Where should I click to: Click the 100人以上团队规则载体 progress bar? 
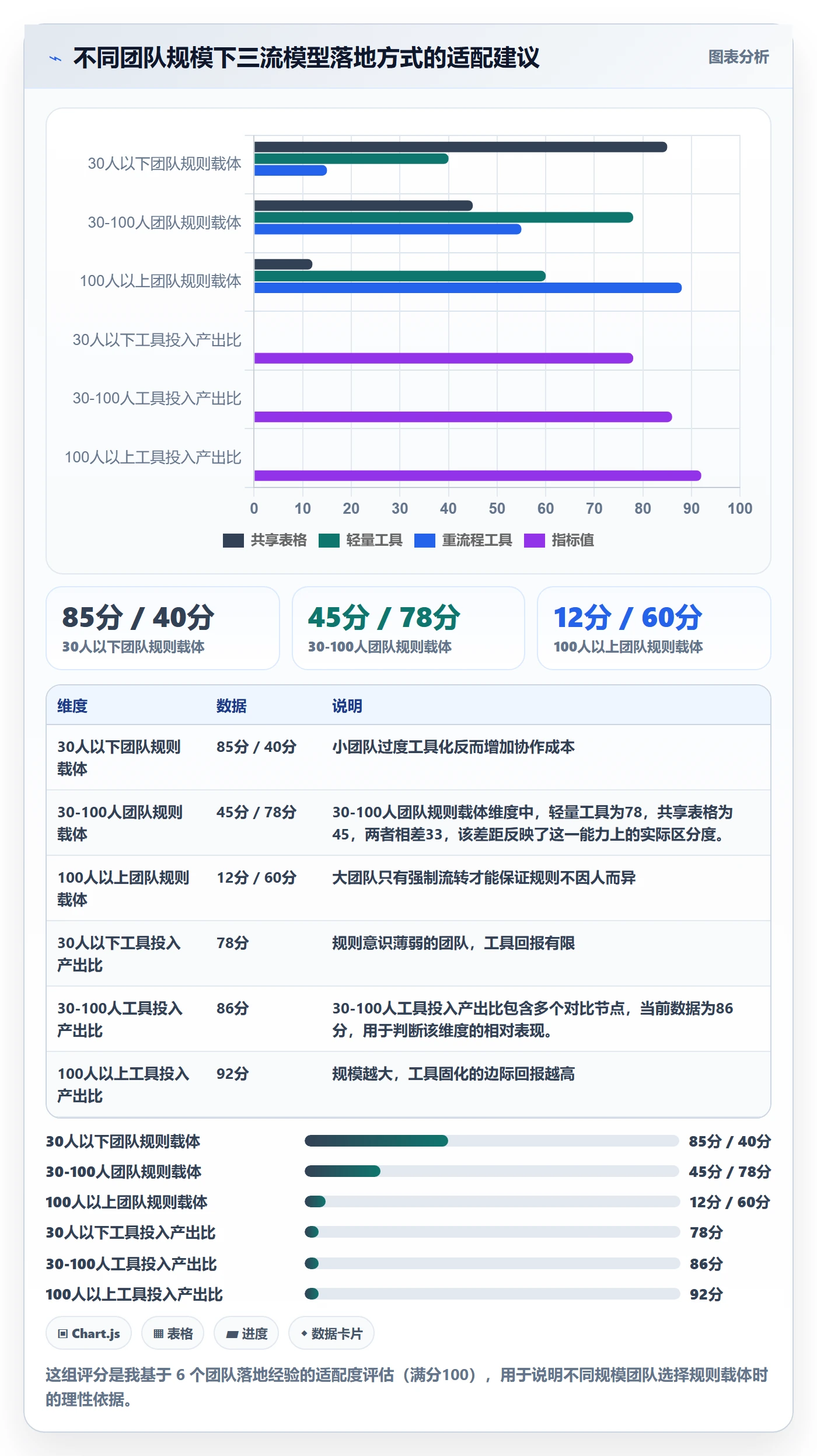coord(492,1201)
